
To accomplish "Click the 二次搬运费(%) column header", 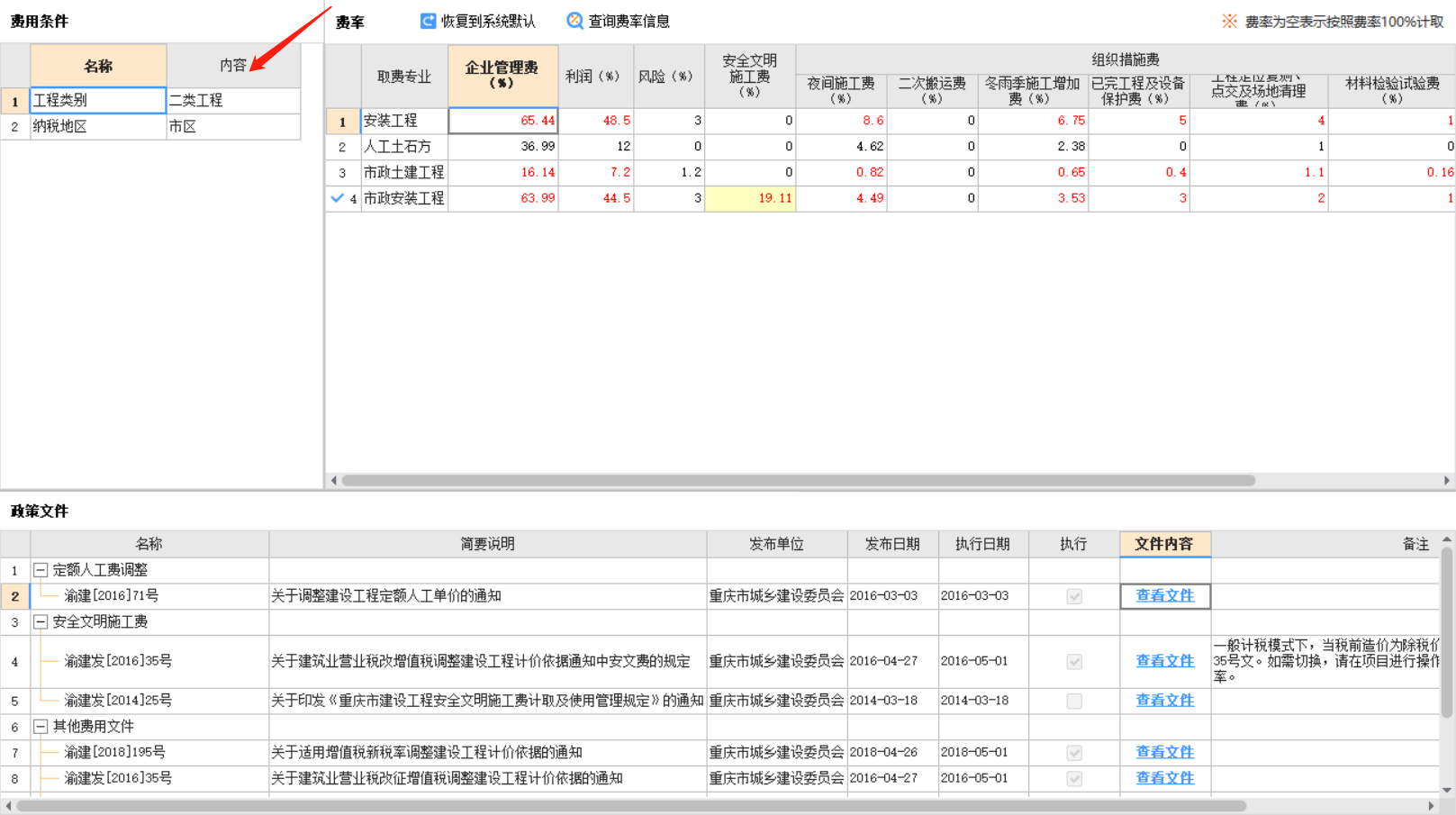I will [x=933, y=91].
